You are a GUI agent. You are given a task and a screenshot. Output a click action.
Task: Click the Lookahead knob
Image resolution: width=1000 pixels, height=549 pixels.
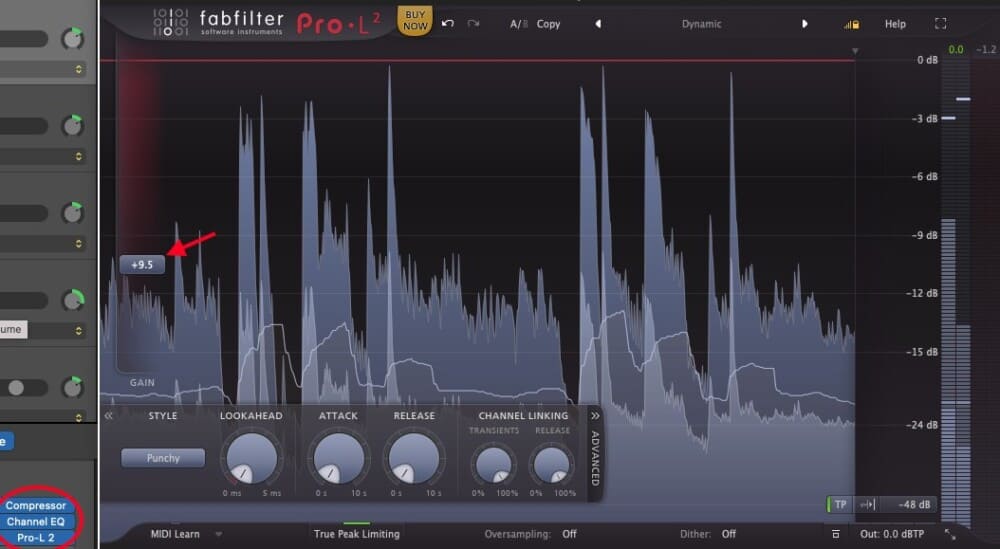(252, 458)
